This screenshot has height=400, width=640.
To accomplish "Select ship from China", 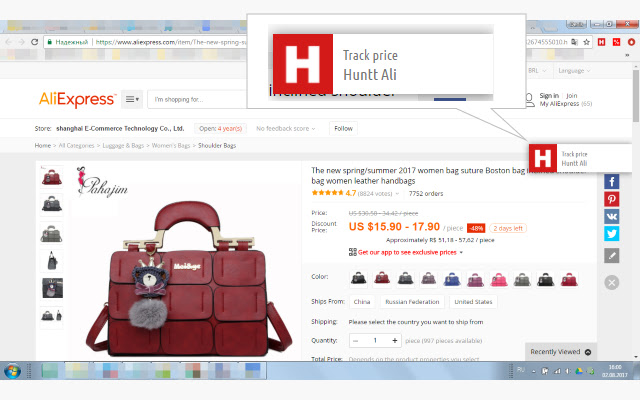I will pos(362,302).
